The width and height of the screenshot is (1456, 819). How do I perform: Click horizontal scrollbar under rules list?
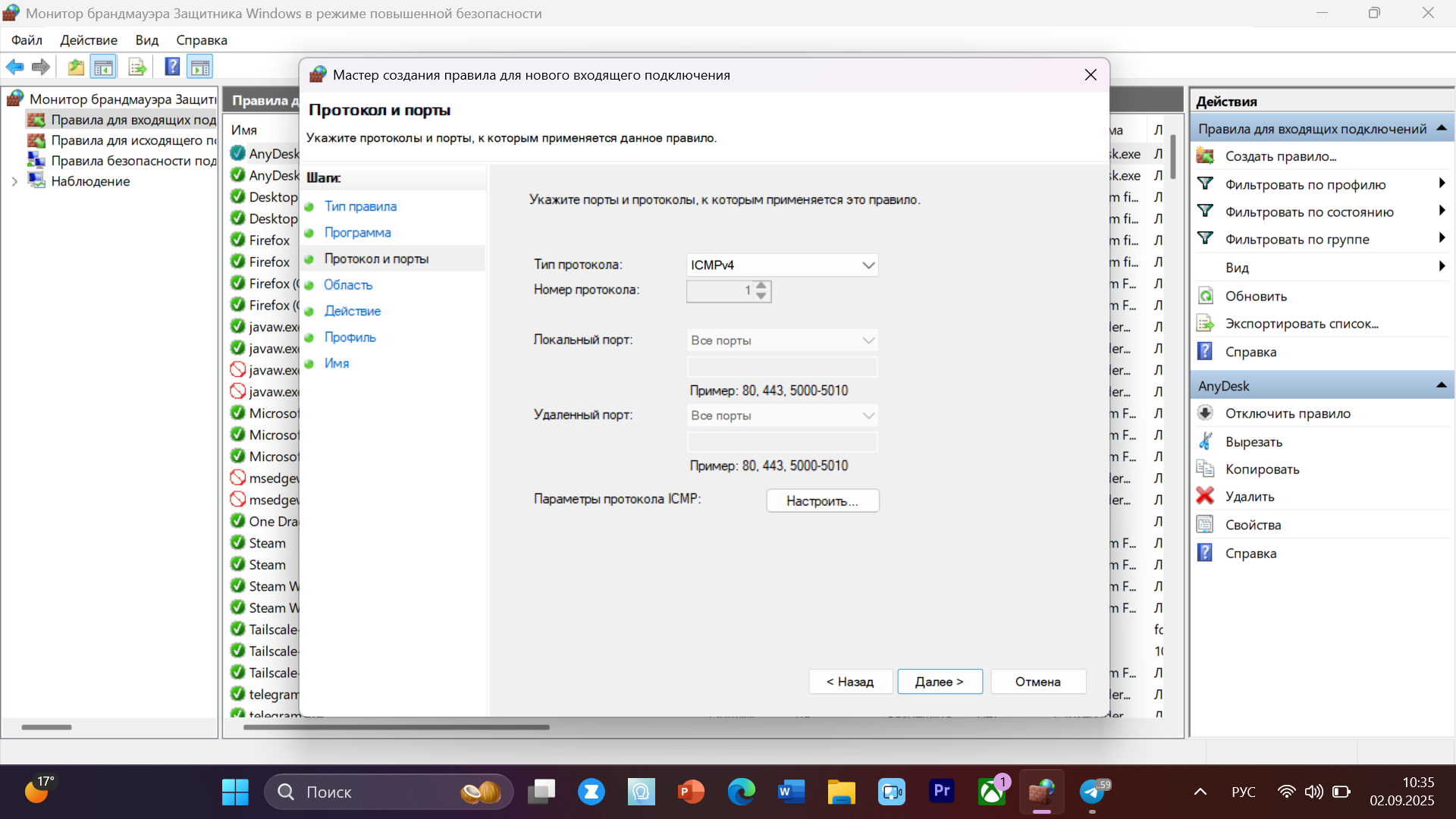396,727
